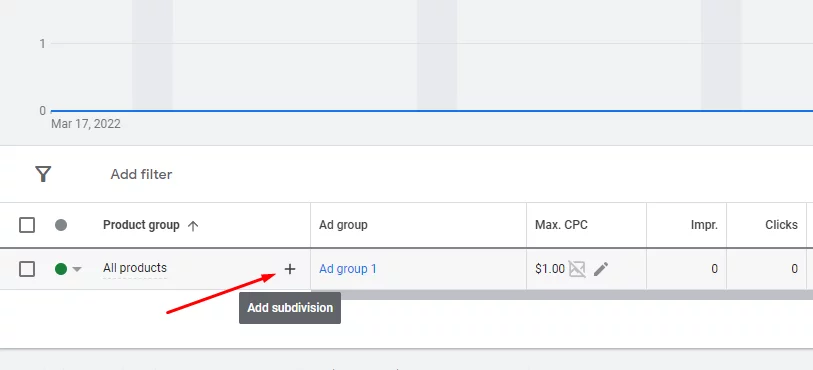
Task: Click the Impr. column header
Action: tap(704, 225)
